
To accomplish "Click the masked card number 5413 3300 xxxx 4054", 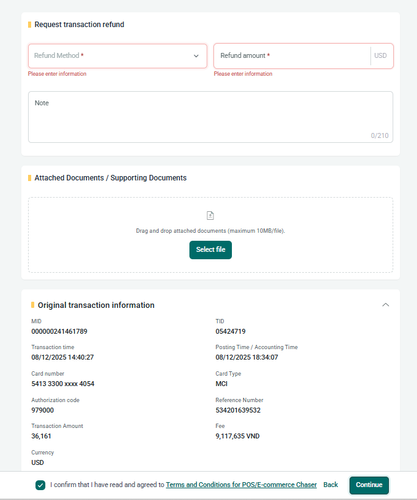I will coord(63,384).
